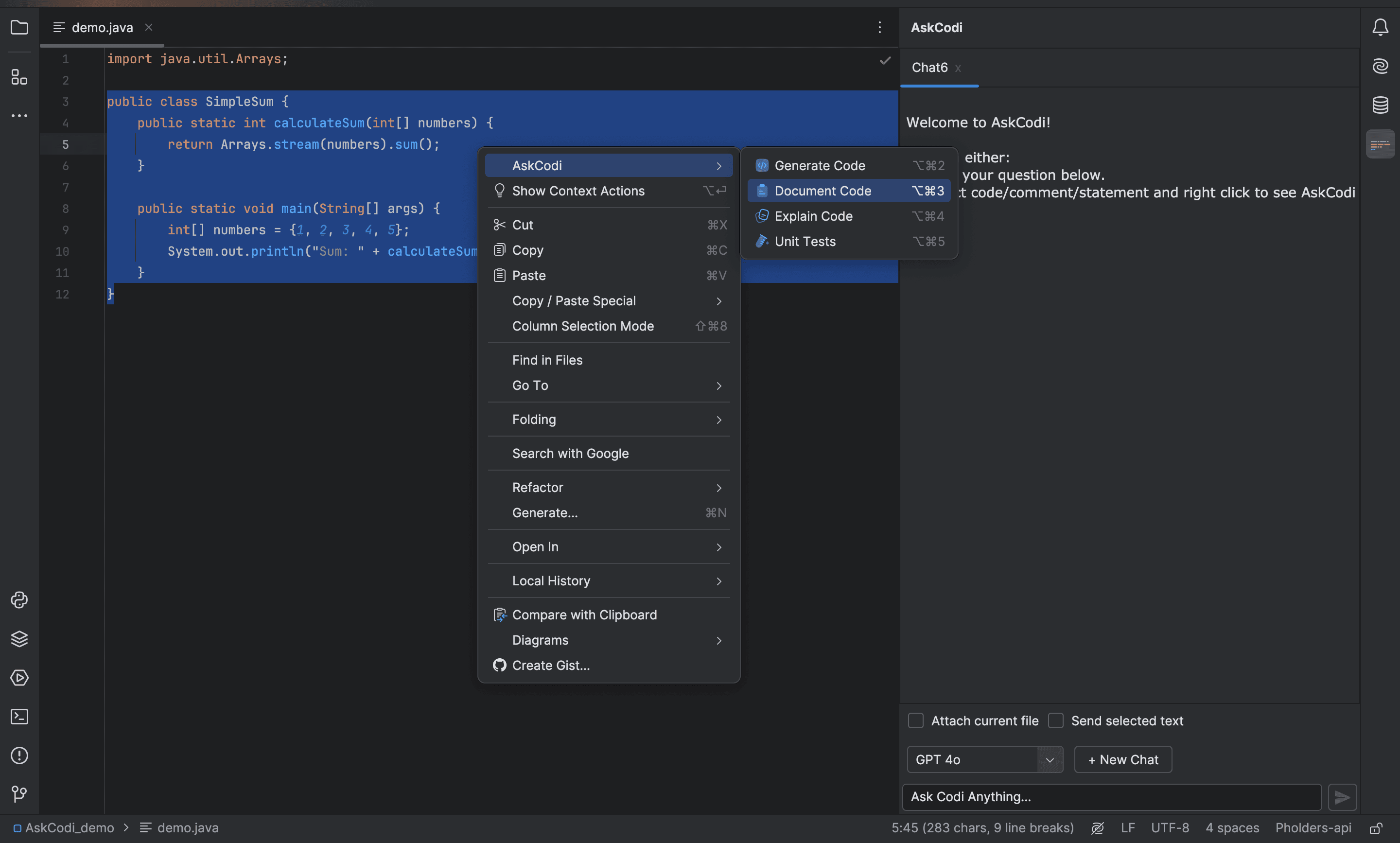Image resolution: width=1400 pixels, height=843 pixels.
Task: Select Create Gist... menu entry
Action: tap(609, 665)
